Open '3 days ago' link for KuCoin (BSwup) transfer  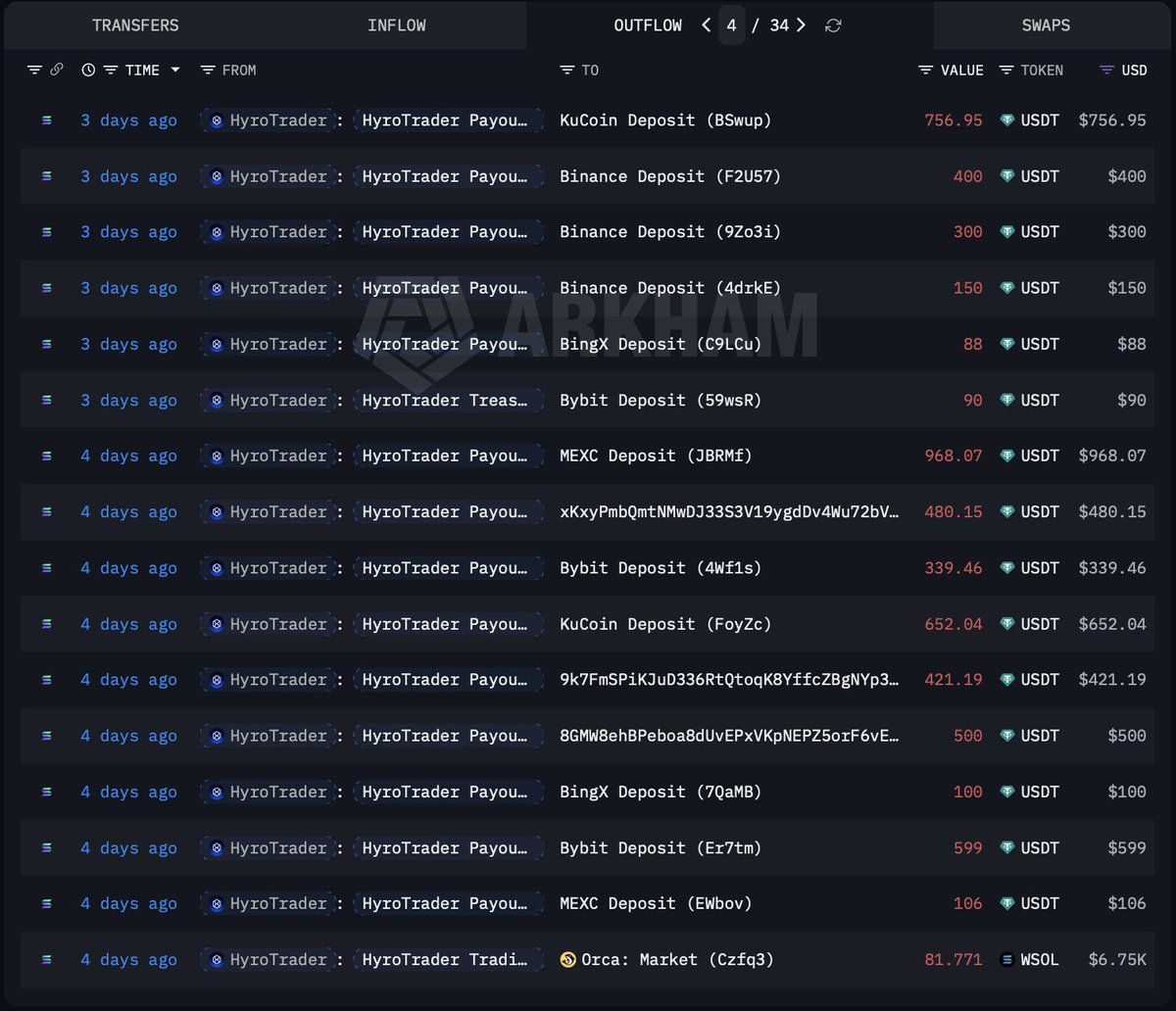coord(128,120)
